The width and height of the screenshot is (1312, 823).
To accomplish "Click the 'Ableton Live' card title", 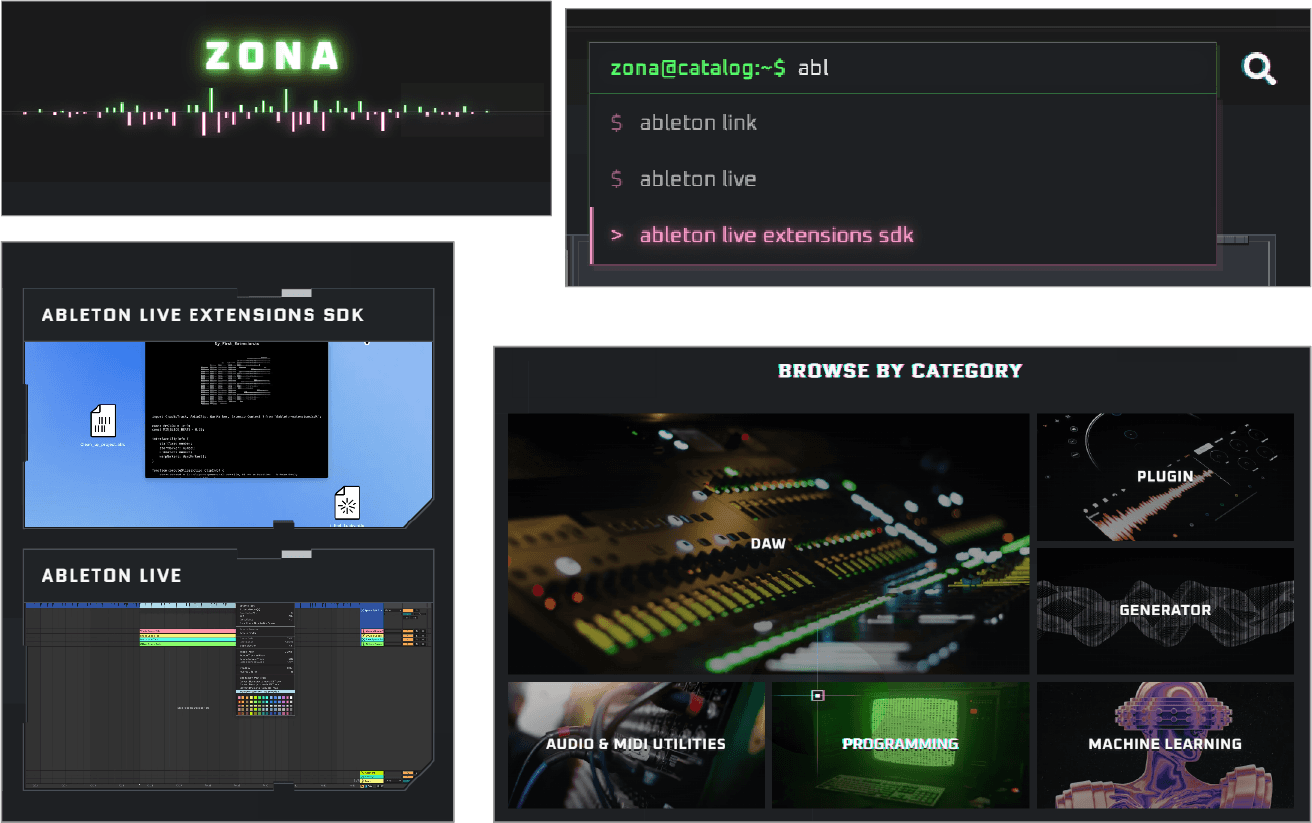I will click(x=112, y=576).
